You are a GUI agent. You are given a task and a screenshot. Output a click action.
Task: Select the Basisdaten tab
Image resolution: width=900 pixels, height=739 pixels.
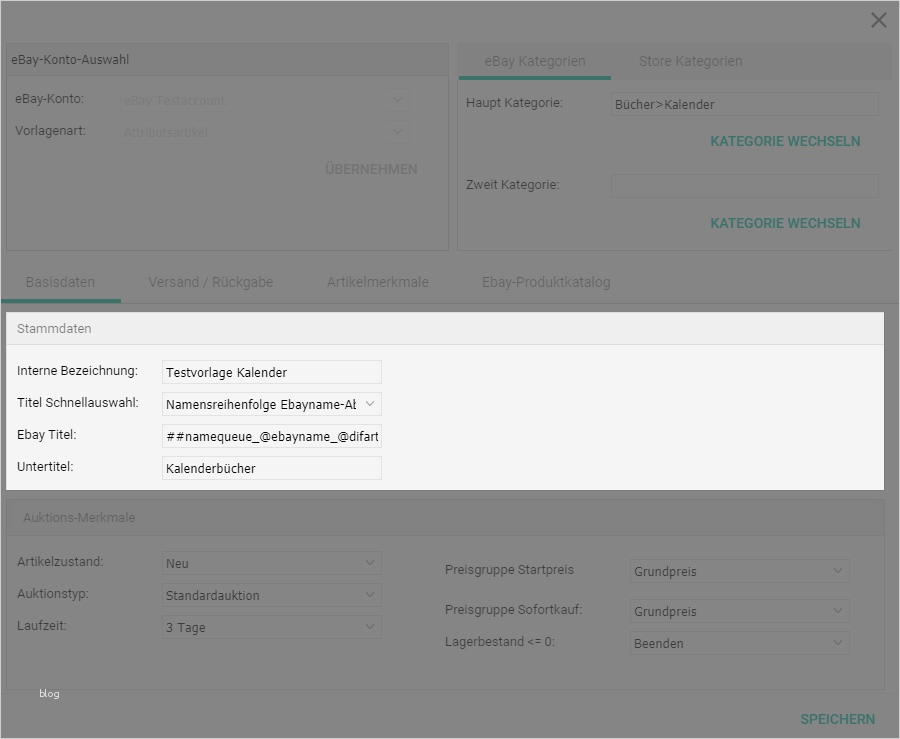point(60,282)
